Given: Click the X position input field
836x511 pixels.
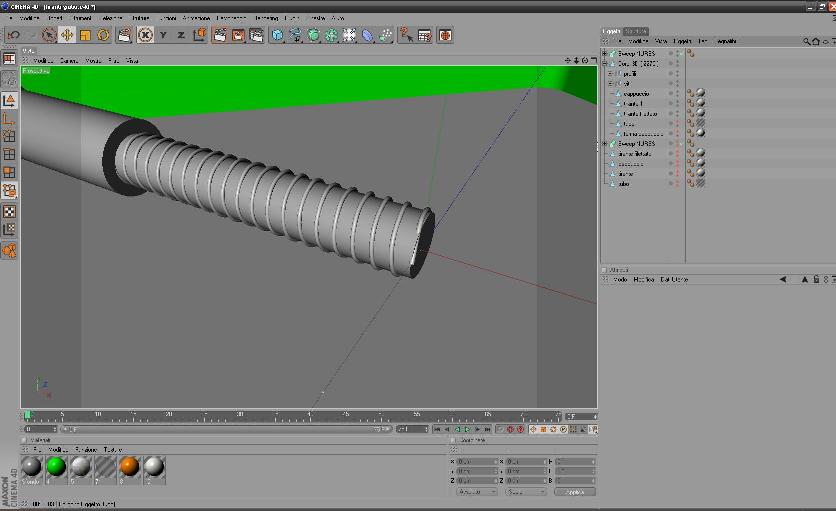Looking at the screenshot, I should click(x=477, y=461).
